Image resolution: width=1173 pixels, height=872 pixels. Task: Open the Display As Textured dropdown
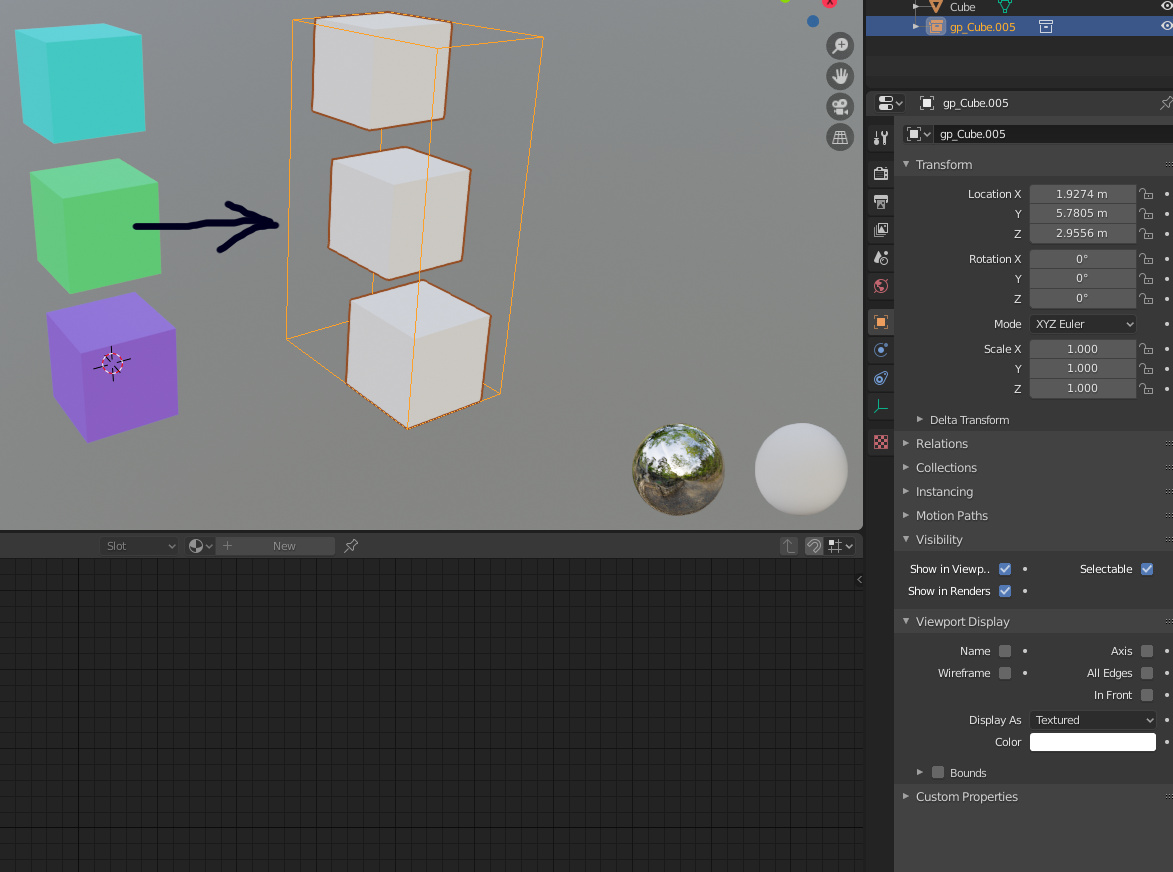(1093, 720)
